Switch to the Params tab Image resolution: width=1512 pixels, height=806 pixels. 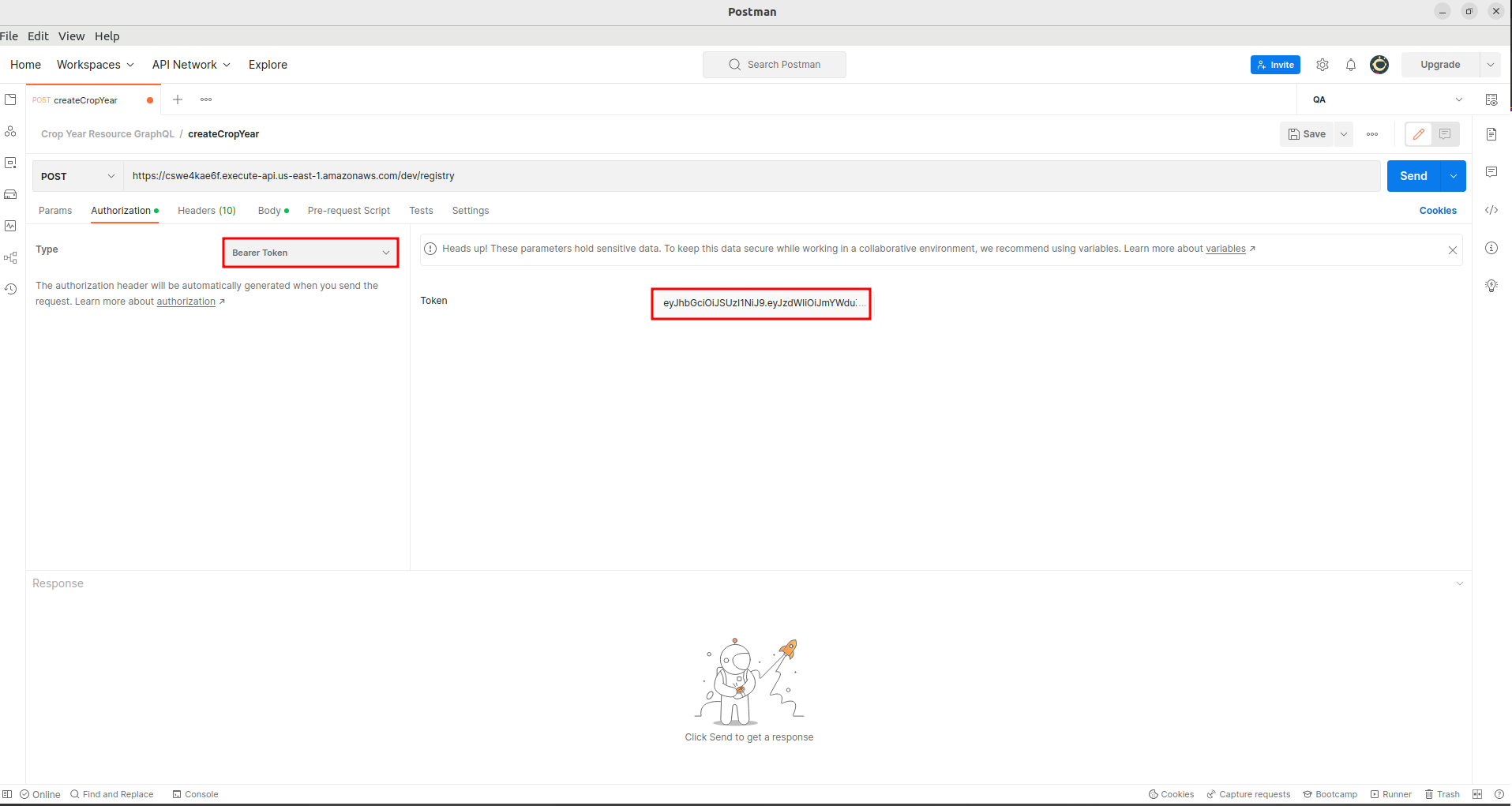[55, 211]
